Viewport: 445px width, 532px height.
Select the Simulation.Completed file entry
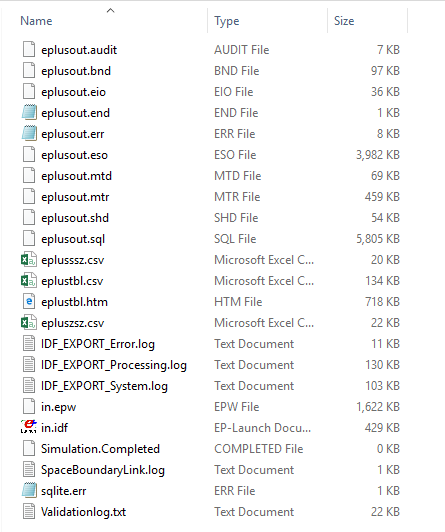click(100, 449)
